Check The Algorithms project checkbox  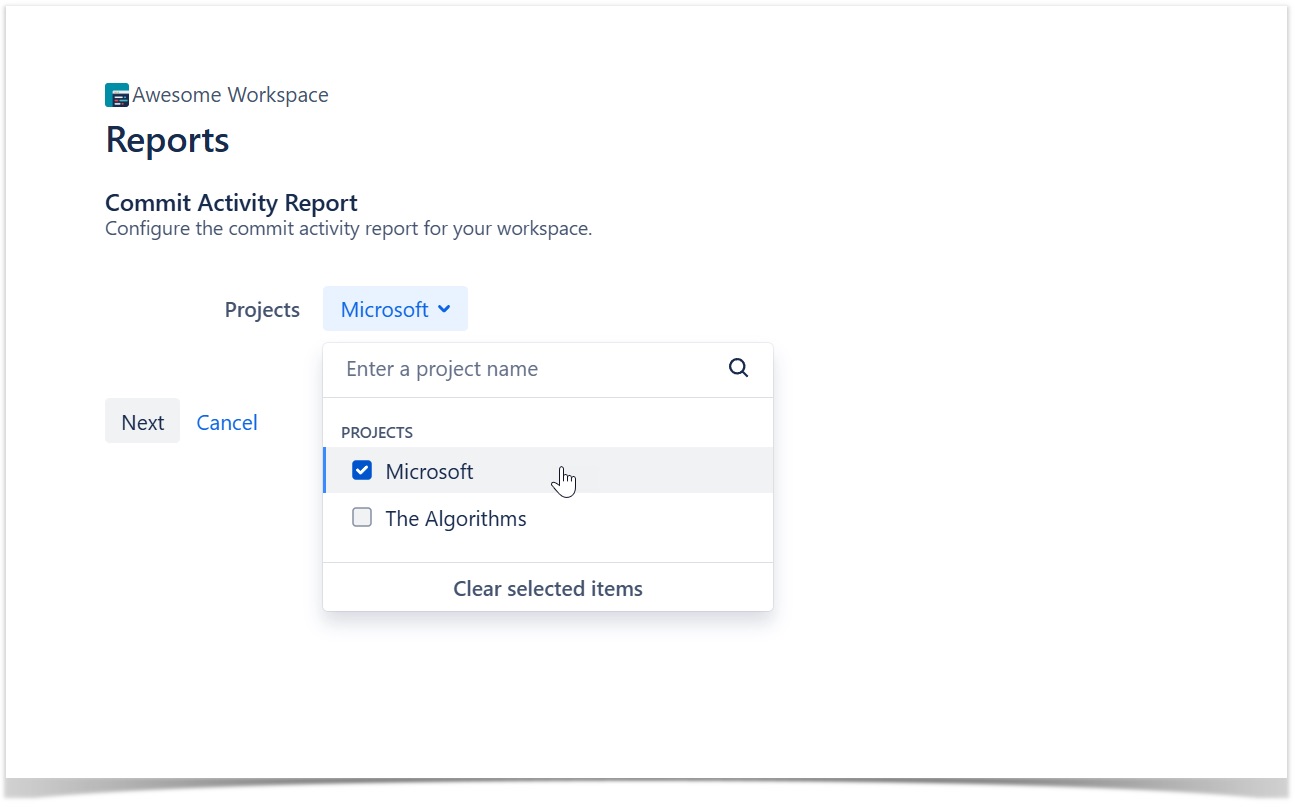pos(362,518)
